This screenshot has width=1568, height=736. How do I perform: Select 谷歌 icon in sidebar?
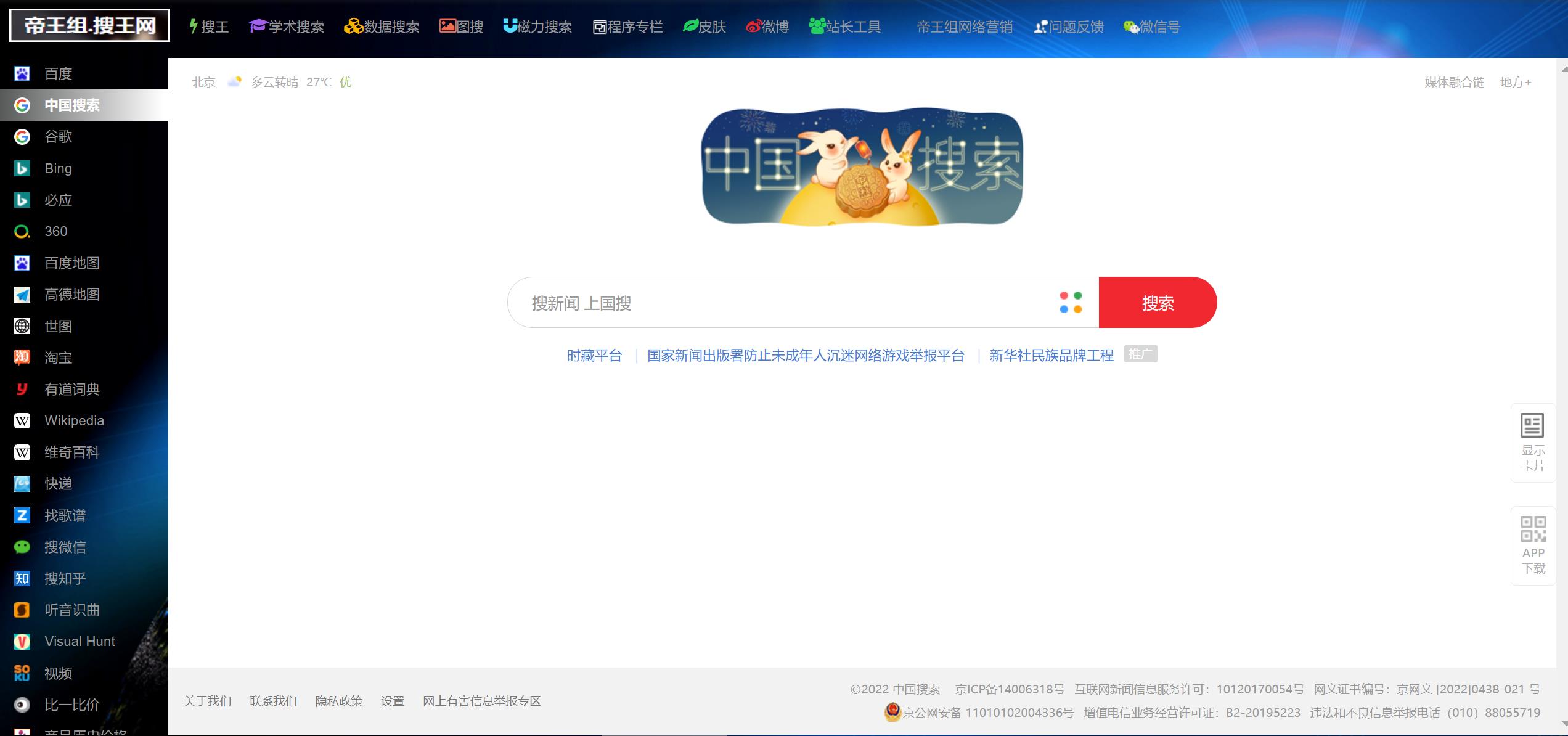click(x=22, y=137)
